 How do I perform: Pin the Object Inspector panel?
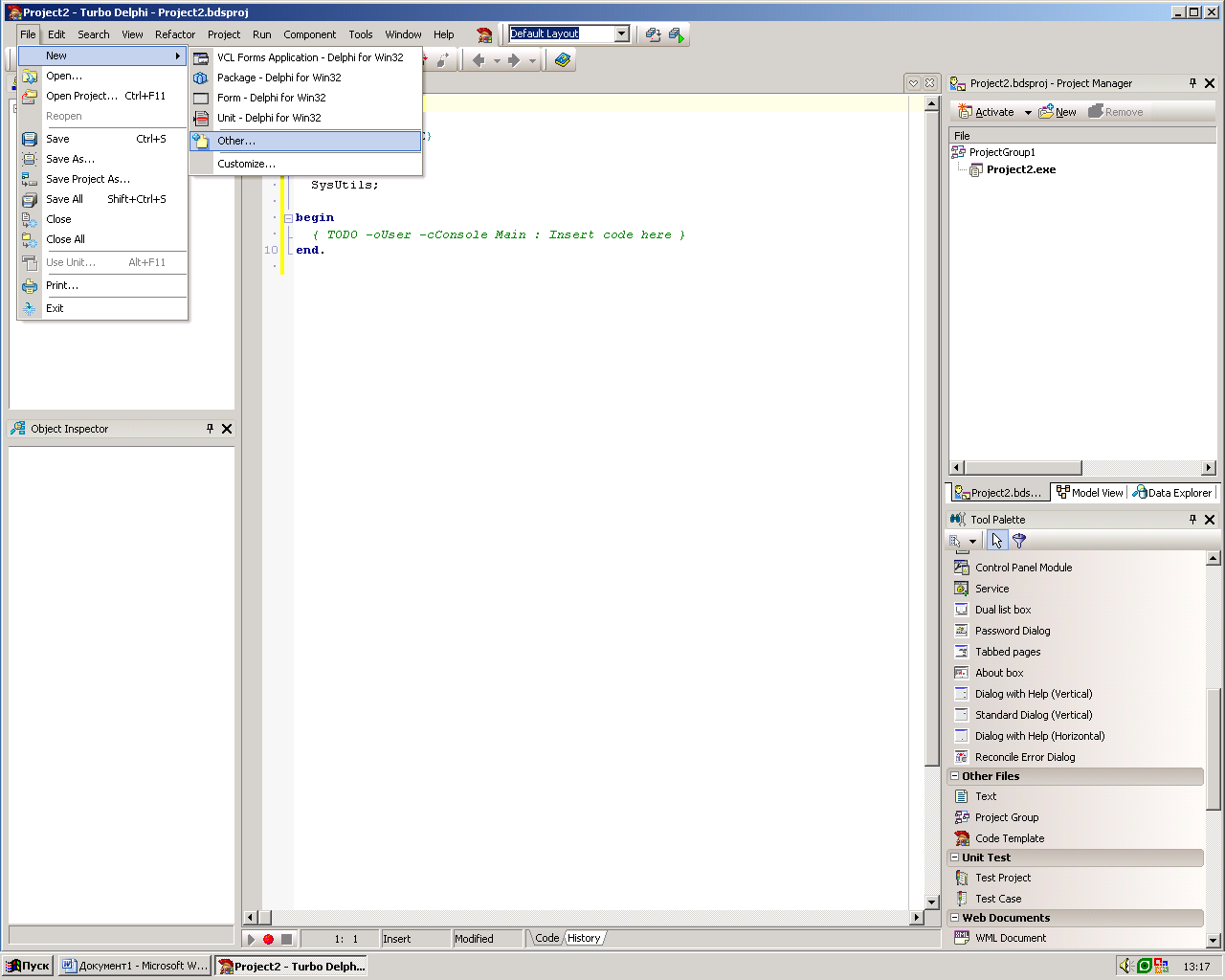[210, 429]
